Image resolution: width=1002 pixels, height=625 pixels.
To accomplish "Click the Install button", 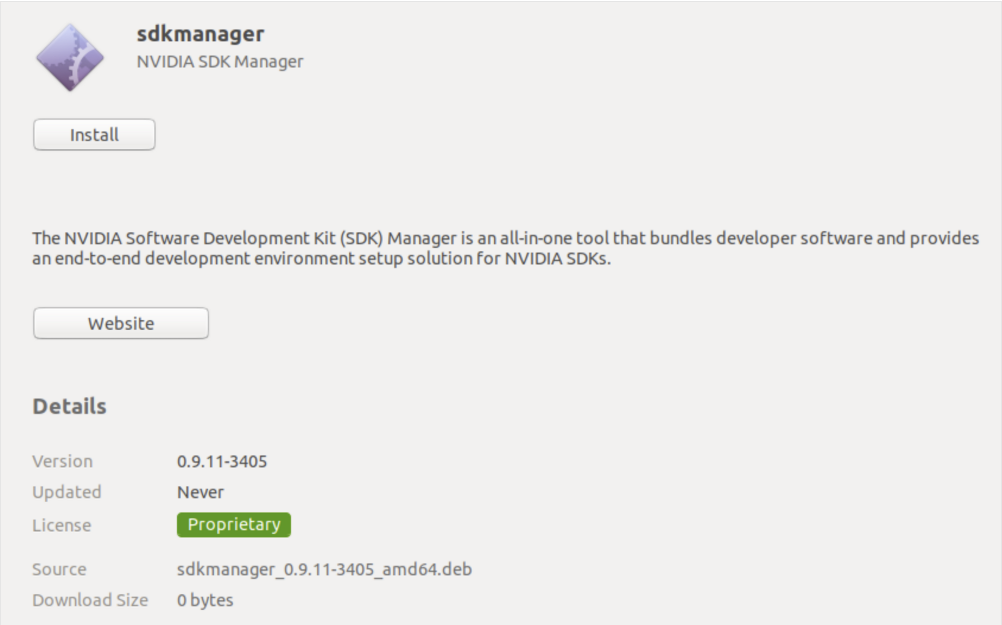I will [94, 135].
